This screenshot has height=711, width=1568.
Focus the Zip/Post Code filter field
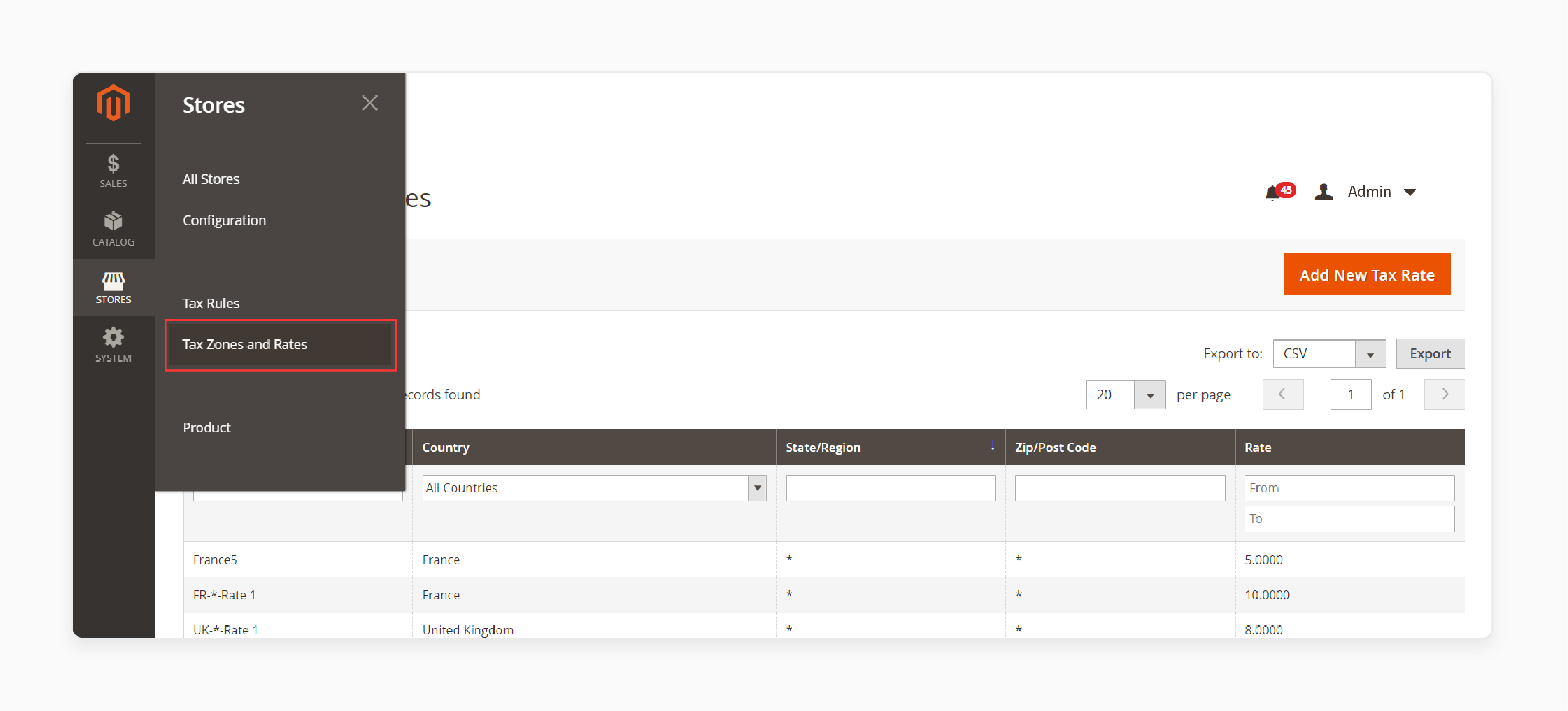[x=1120, y=488]
